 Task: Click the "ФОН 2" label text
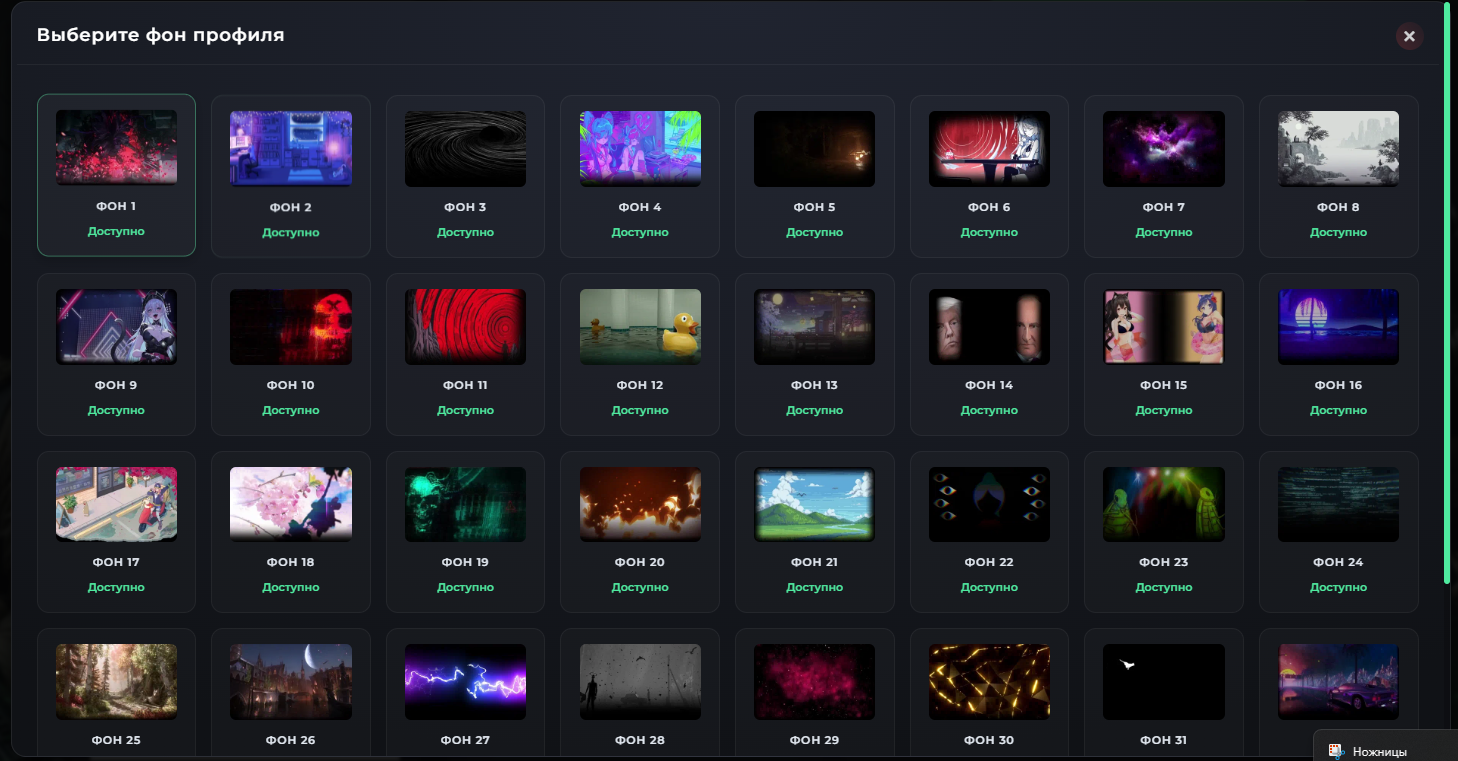[x=291, y=207]
